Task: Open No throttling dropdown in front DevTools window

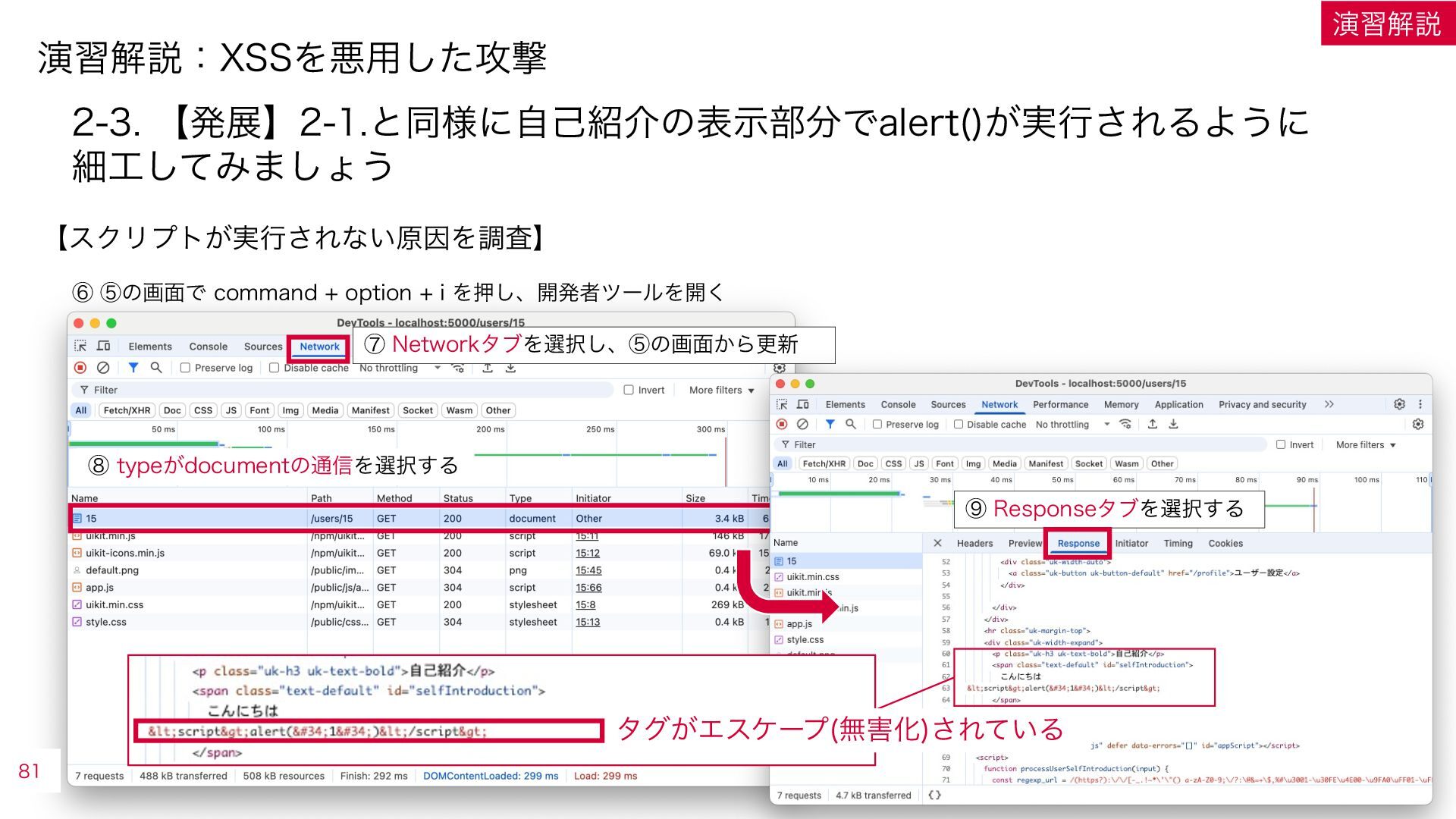Action: click(x=1072, y=425)
